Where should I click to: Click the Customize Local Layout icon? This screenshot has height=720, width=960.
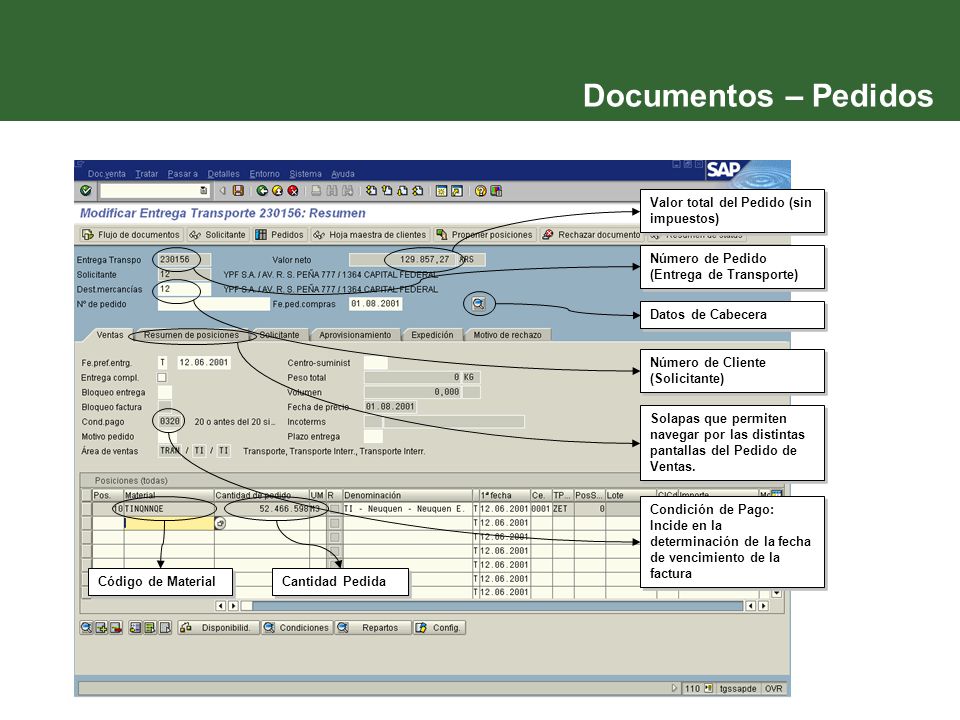point(496,191)
